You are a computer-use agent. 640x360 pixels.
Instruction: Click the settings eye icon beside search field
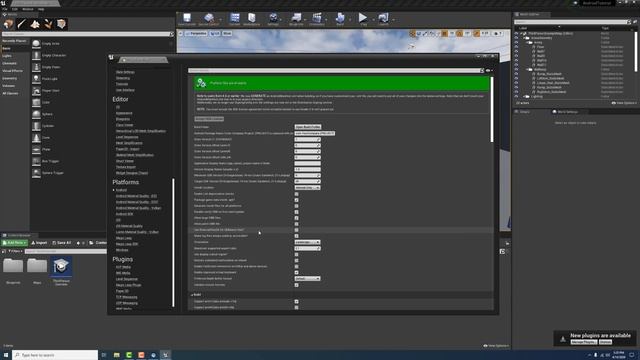click(x=488, y=71)
